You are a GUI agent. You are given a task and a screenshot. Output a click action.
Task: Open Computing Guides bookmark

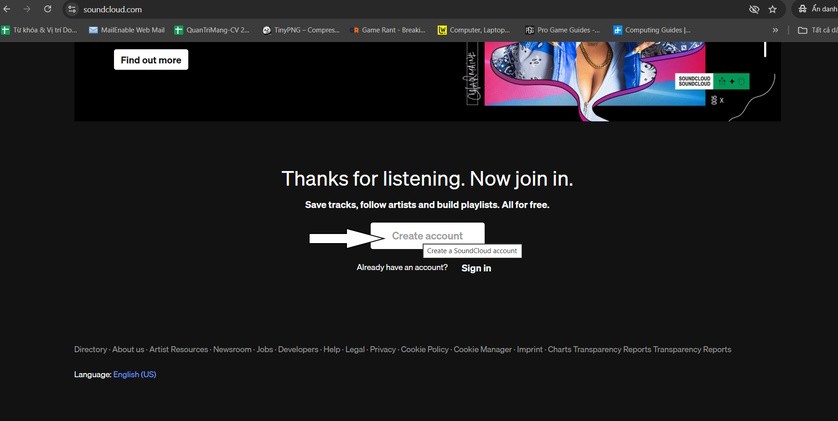tap(653, 30)
